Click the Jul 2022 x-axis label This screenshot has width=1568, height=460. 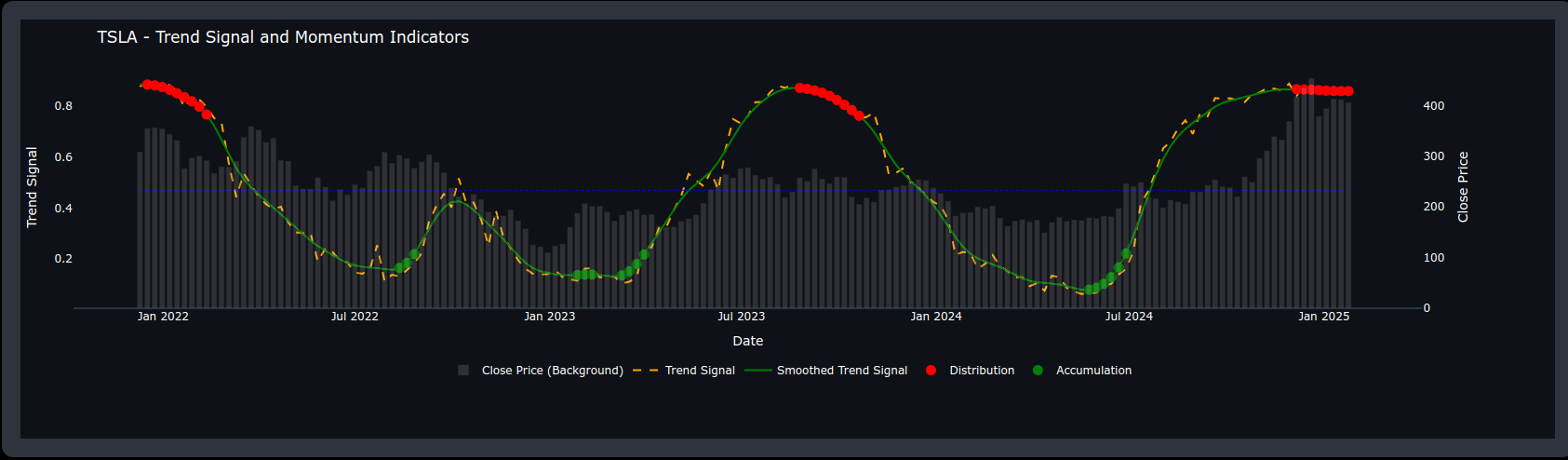tap(355, 317)
